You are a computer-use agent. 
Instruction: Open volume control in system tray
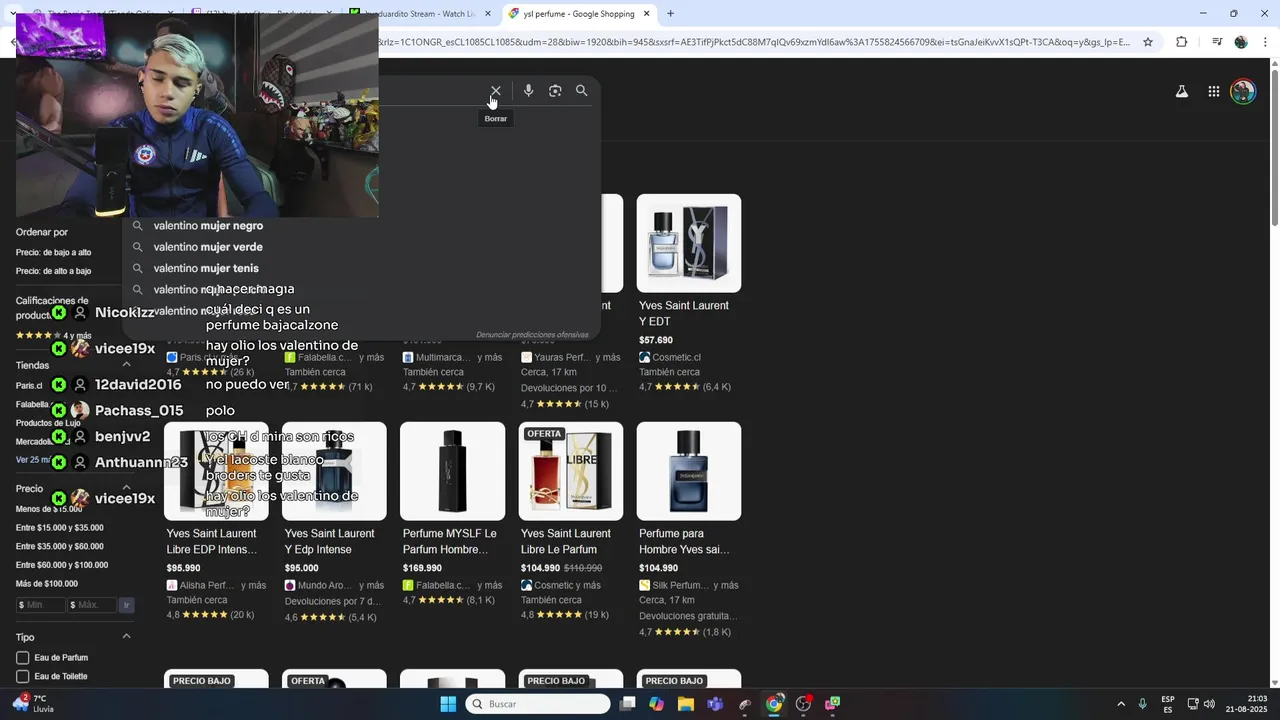point(1209,704)
